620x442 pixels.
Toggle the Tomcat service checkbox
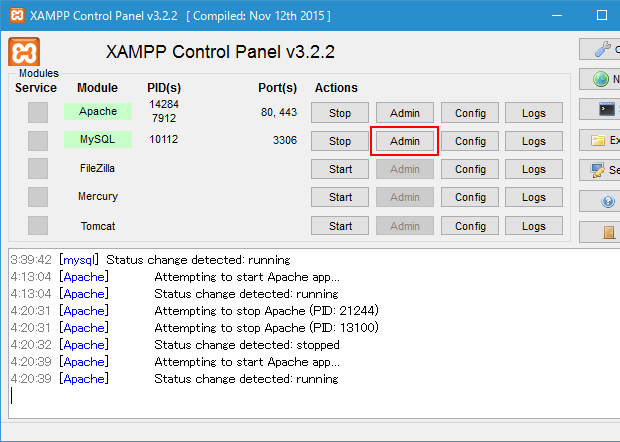38,225
